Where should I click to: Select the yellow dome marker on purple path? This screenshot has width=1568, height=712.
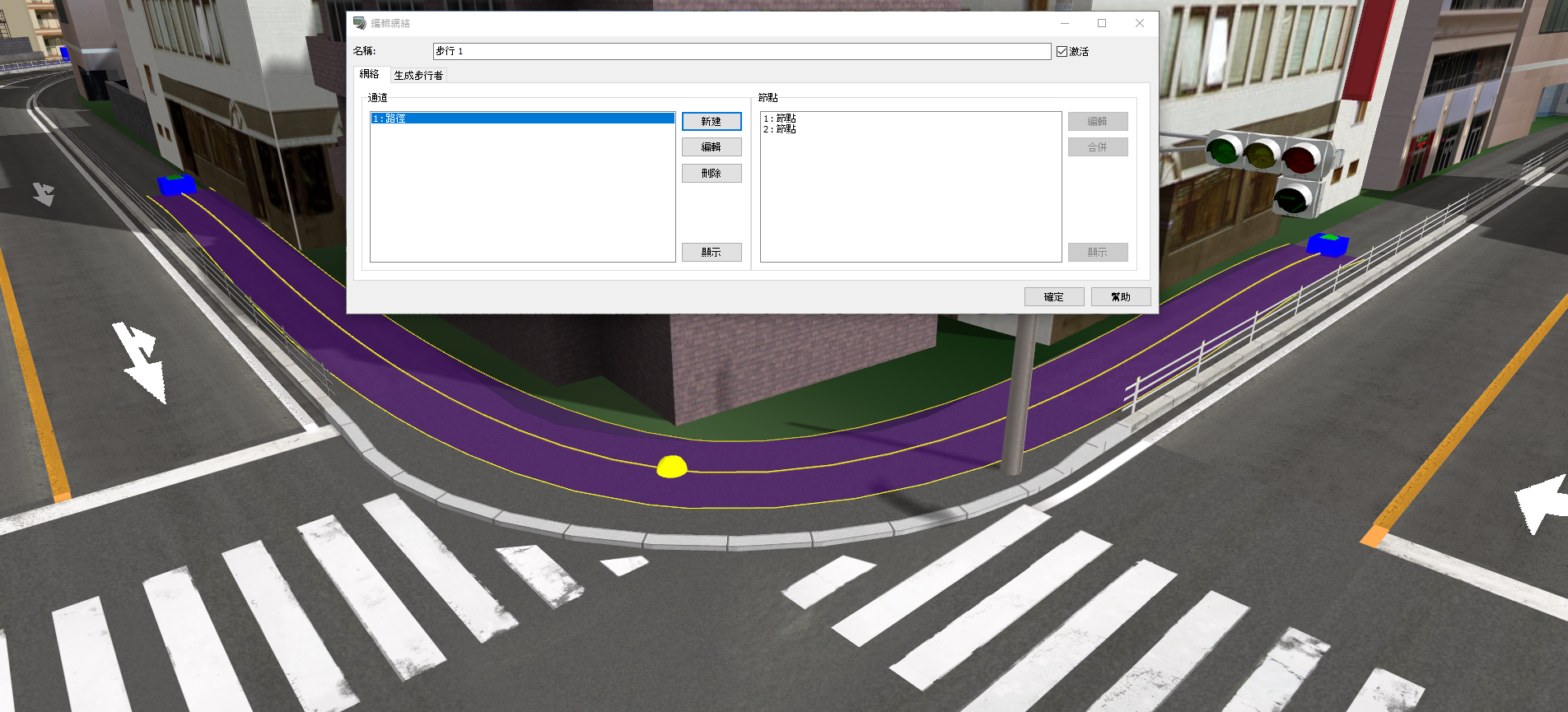(x=672, y=467)
